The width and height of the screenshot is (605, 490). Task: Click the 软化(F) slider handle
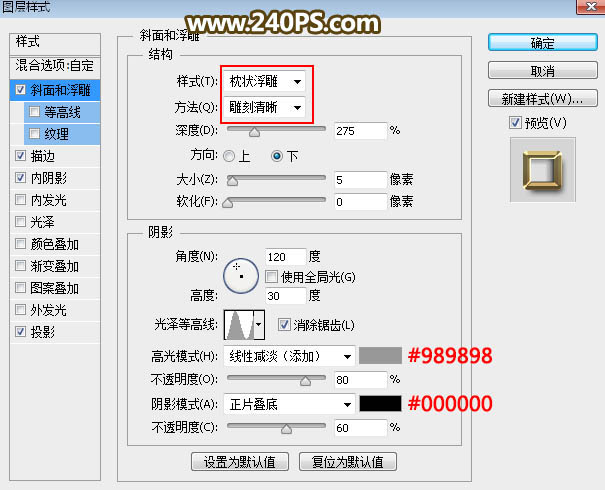click(228, 203)
